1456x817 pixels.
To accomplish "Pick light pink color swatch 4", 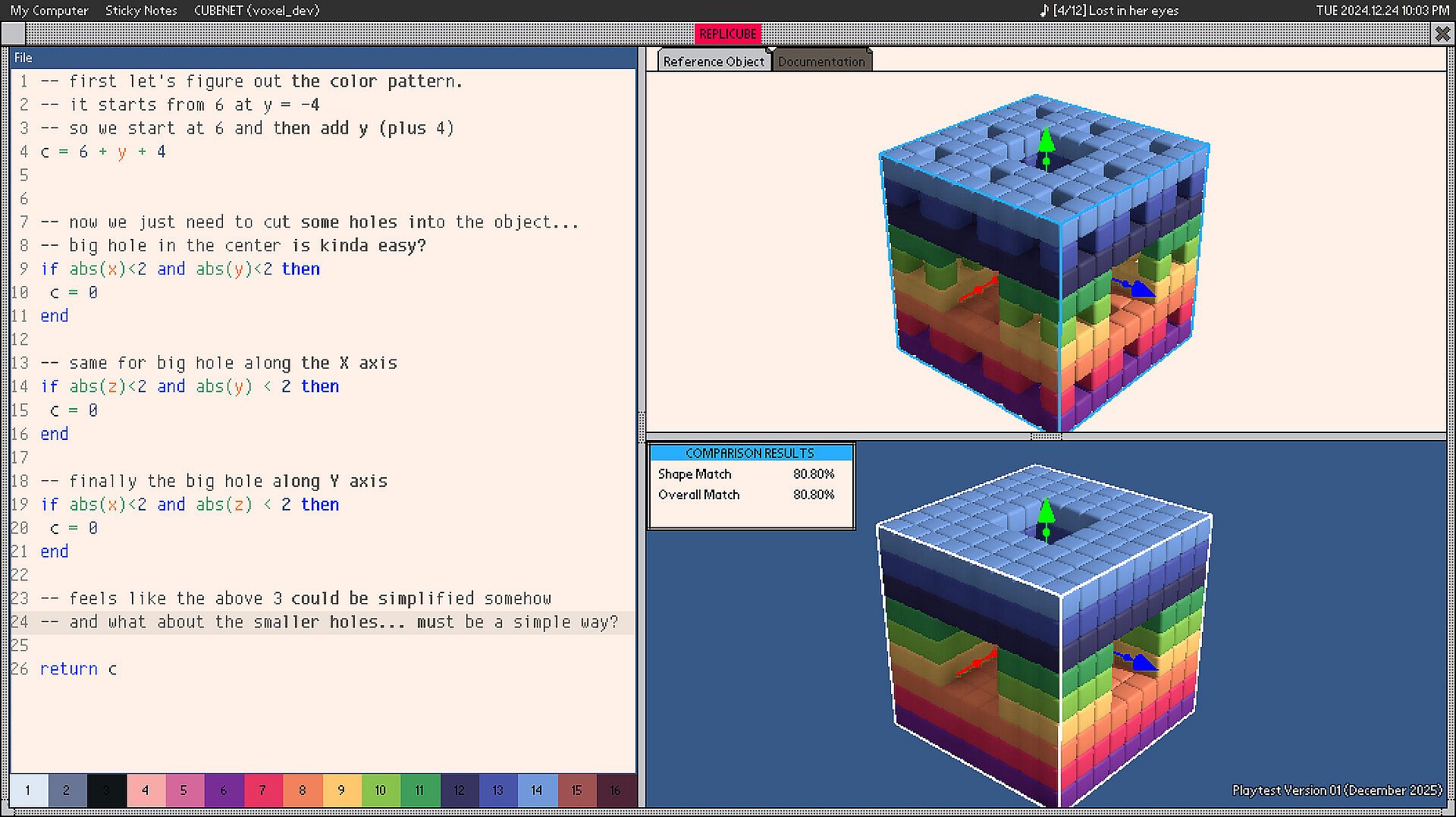I will [146, 790].
